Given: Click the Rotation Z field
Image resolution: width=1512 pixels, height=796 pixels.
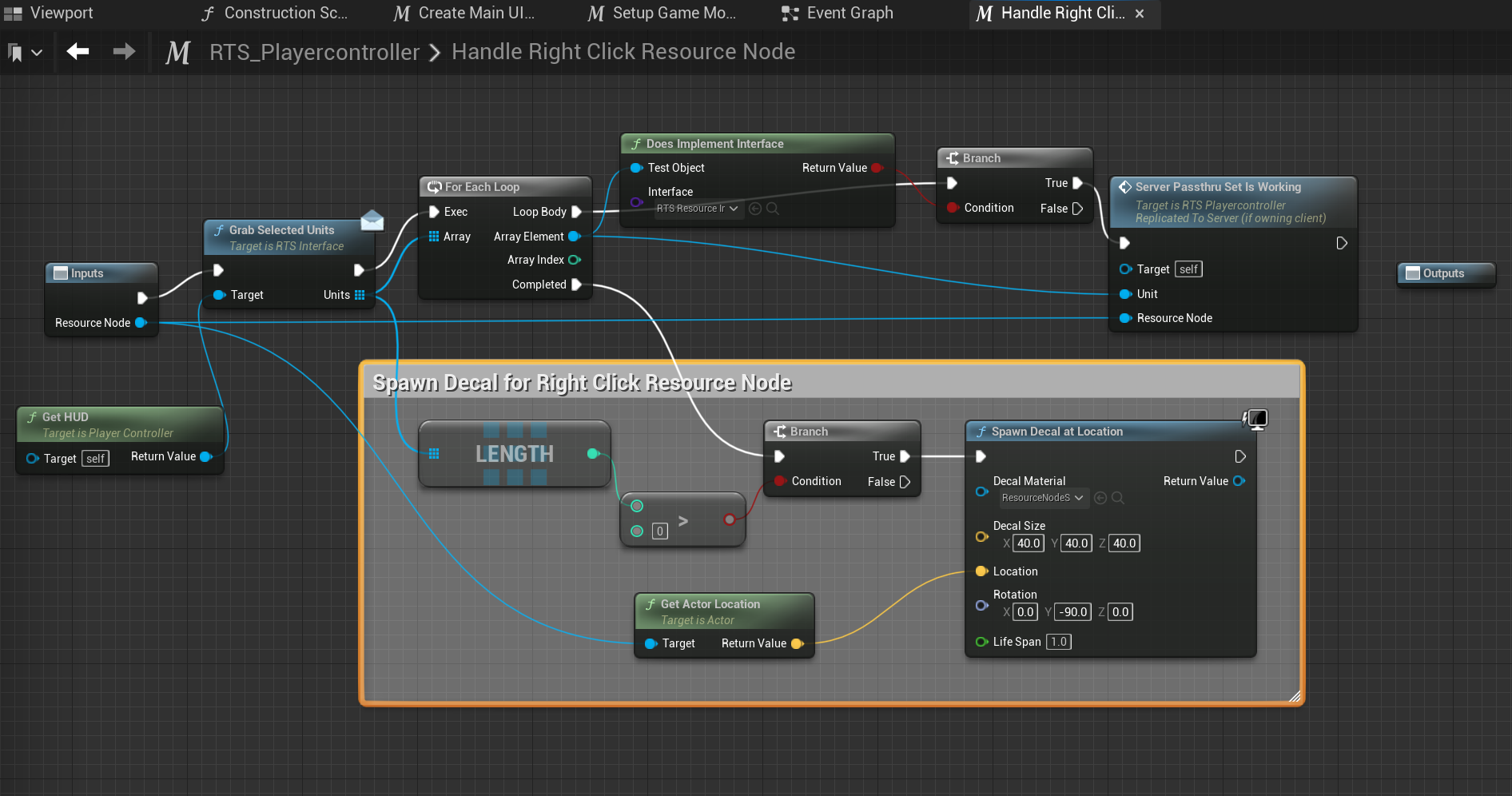Looking at the screenshot, I should coord(1120,612).
